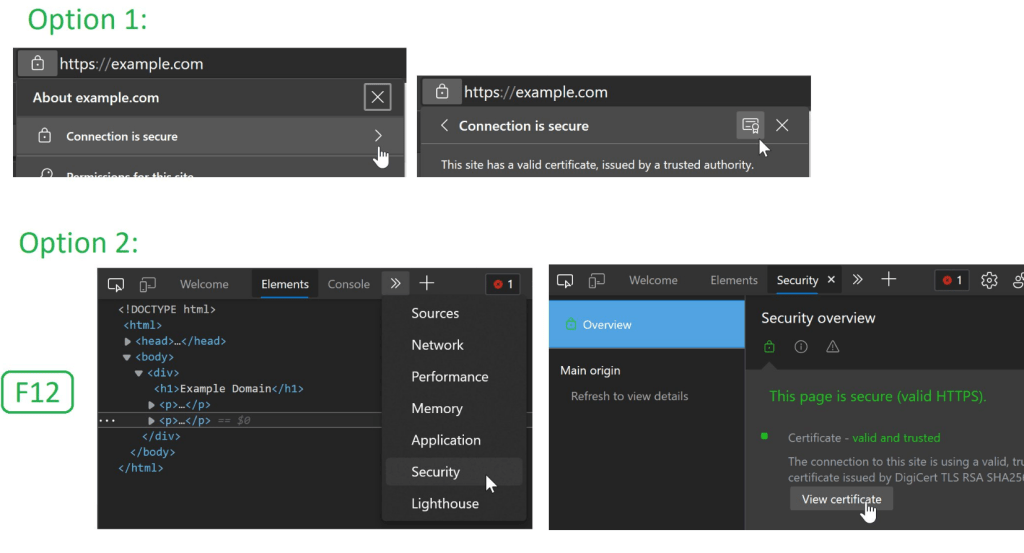Screen dimensions: 1024x553
Task: Collapse the body element node
Action: (128, 357)
